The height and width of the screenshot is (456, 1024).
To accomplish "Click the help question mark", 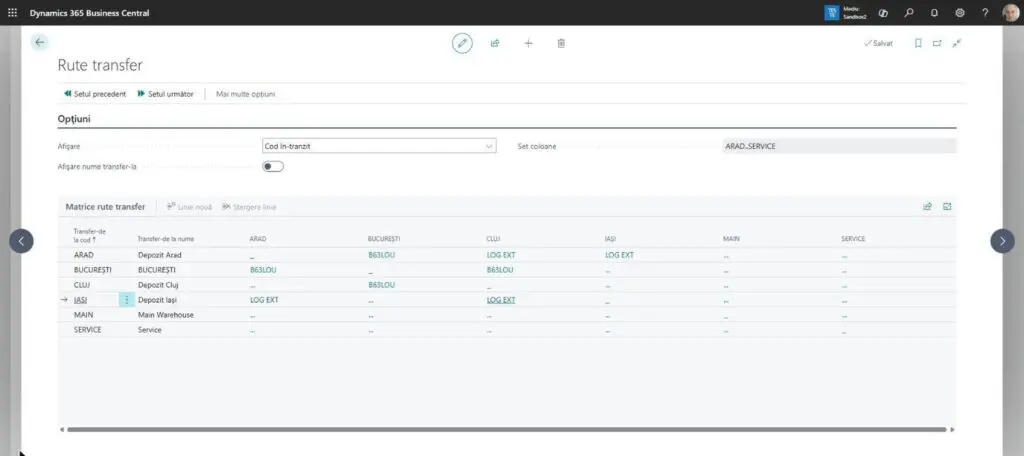I will coord(985,12).
